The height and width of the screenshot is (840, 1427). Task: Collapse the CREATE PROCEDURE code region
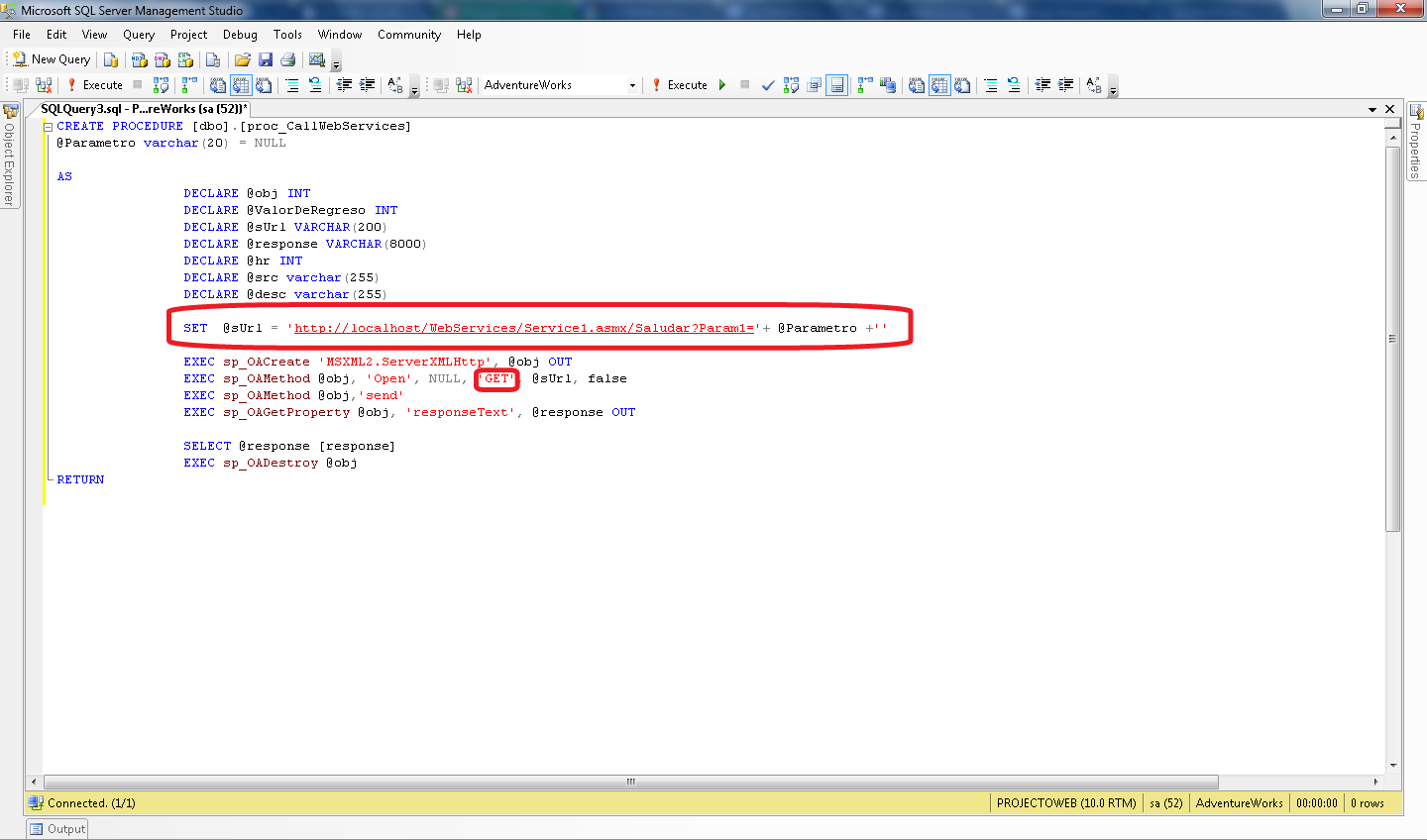[48, 127]
